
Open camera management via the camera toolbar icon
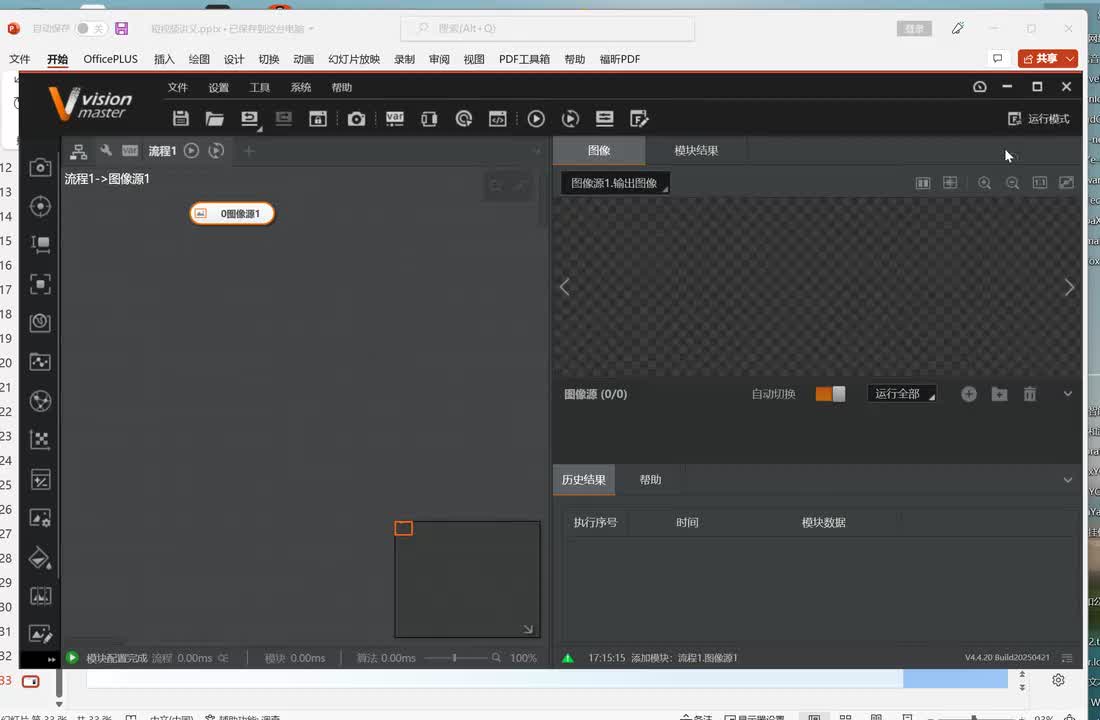[x=356, y=119]
